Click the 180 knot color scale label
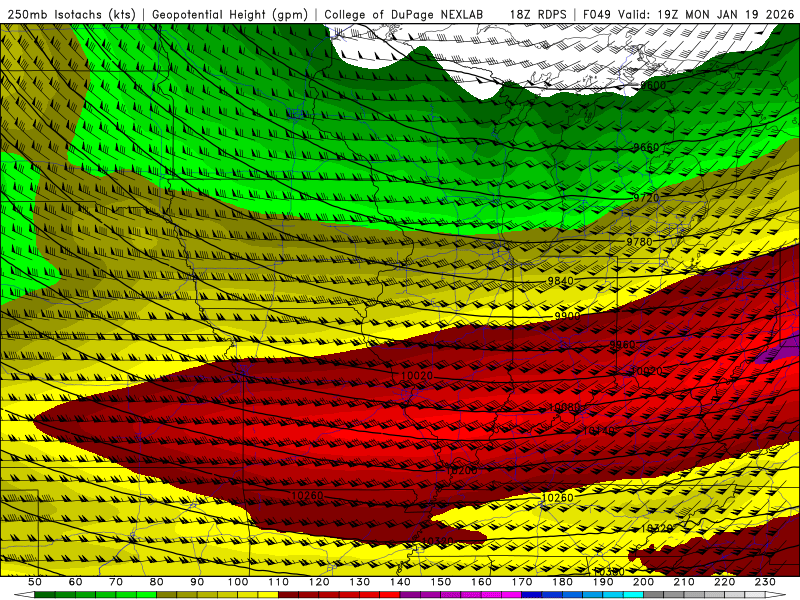Screen dimensions: 800x600 (563, 582)
